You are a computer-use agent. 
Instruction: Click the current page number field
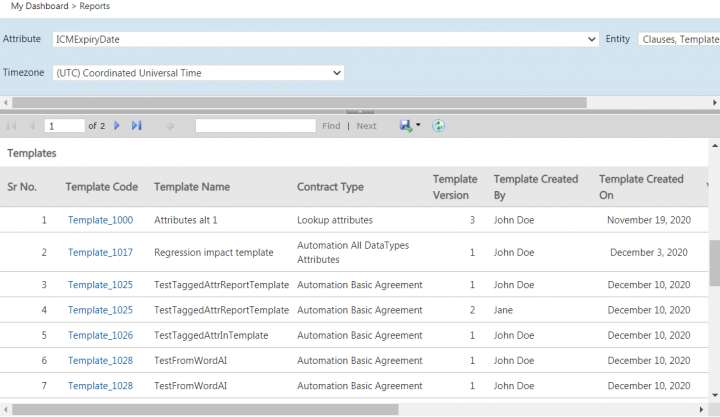tap(65, 126)
